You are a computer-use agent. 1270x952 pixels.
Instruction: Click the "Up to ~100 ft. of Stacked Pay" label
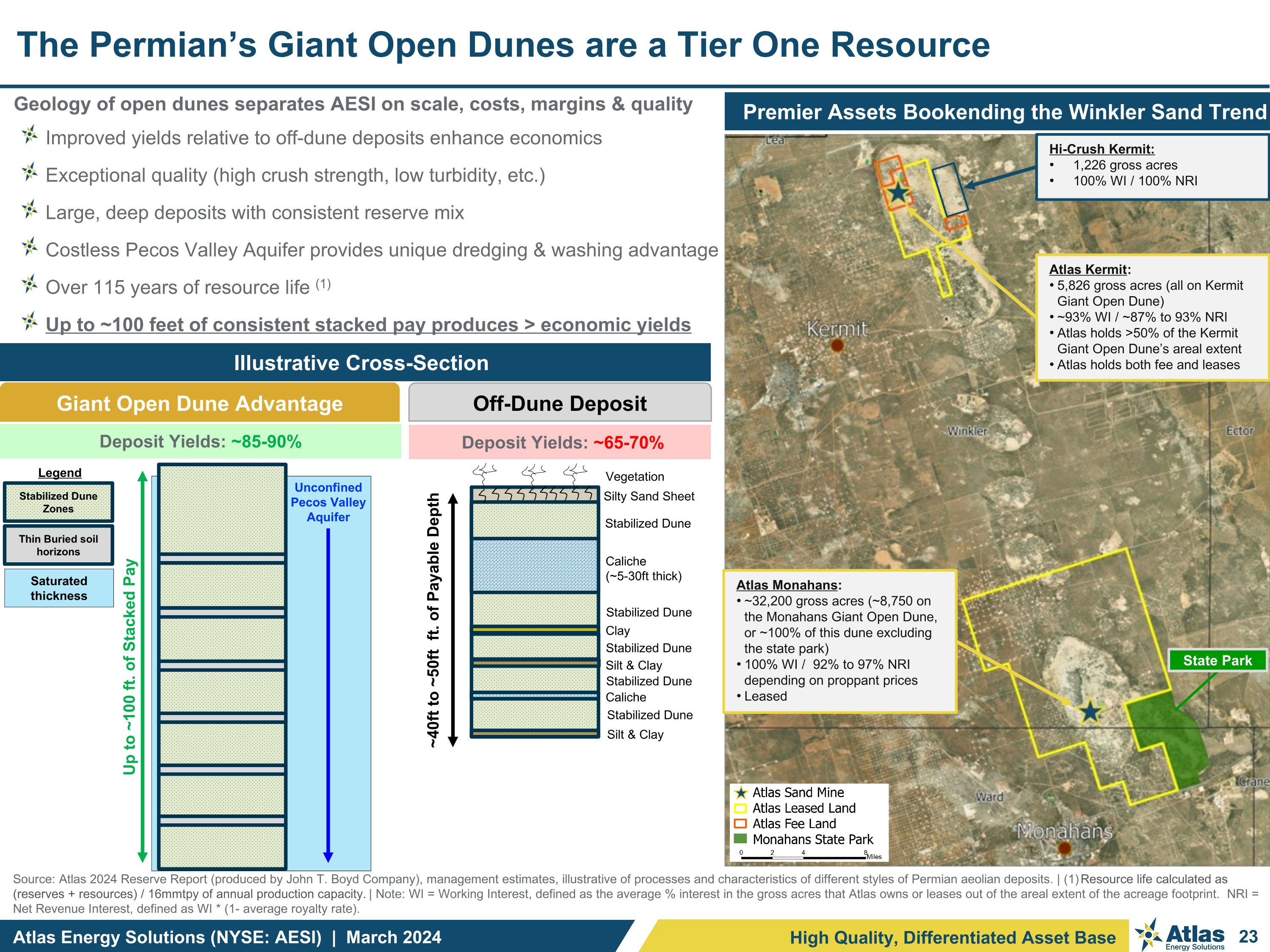tap(129, 666)
